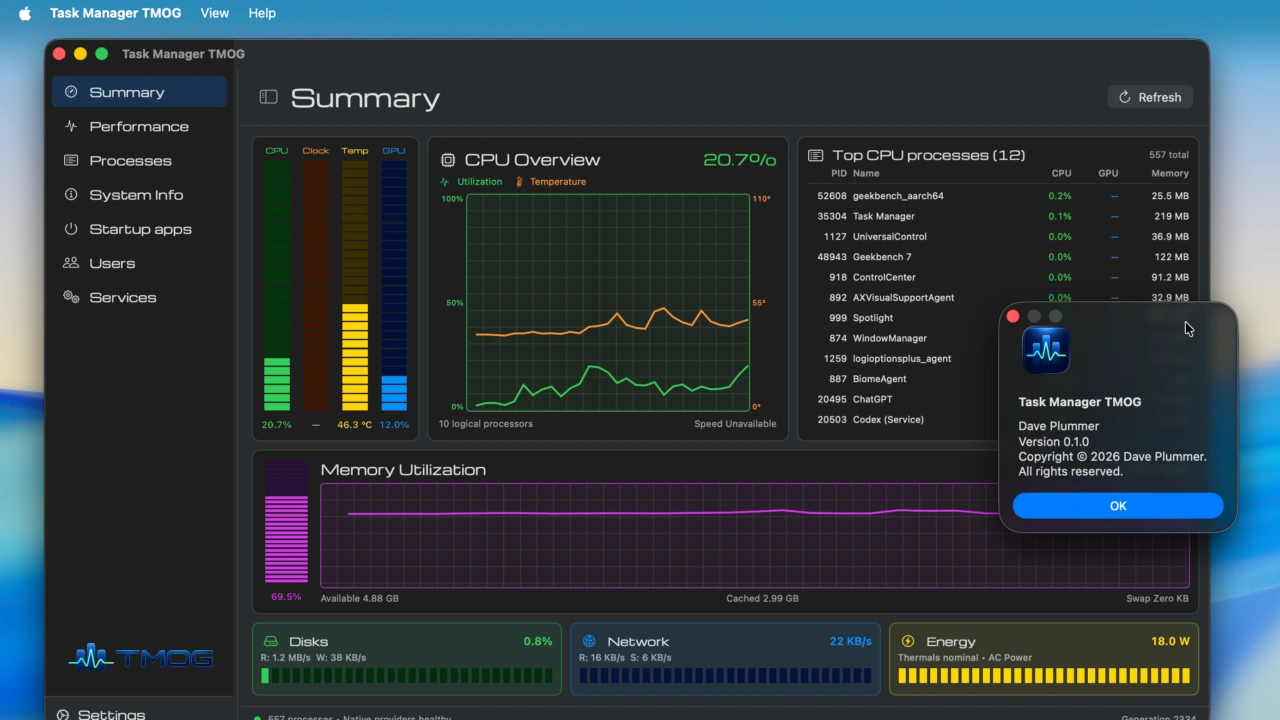Viewport: 1280px width, 720px height.
Task: Click the GPU vertical meter bar
Action: (394, 285)
